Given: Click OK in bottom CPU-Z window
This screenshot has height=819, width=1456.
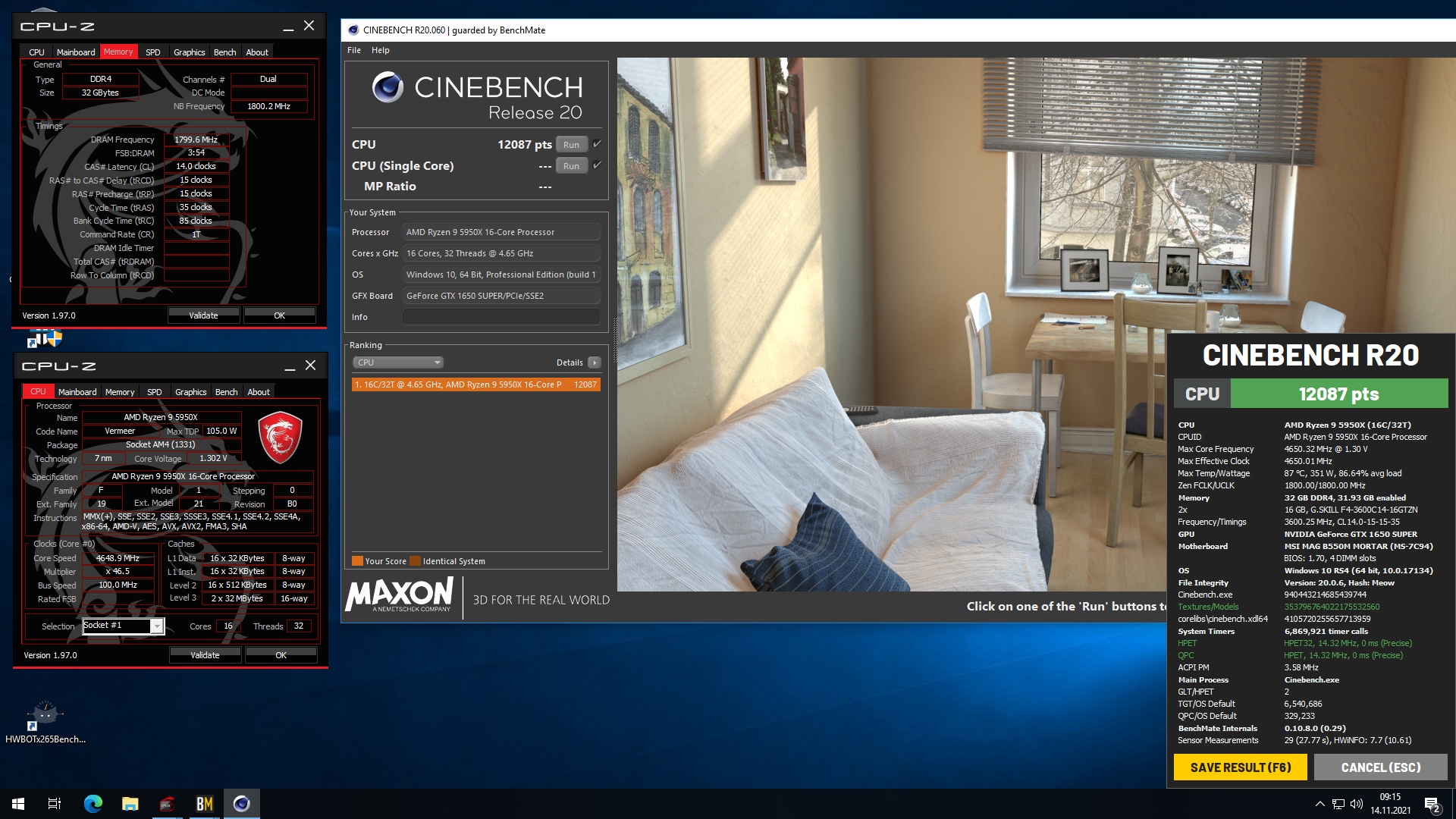Looking at the screenshot, I should click(x=281, y=655).
